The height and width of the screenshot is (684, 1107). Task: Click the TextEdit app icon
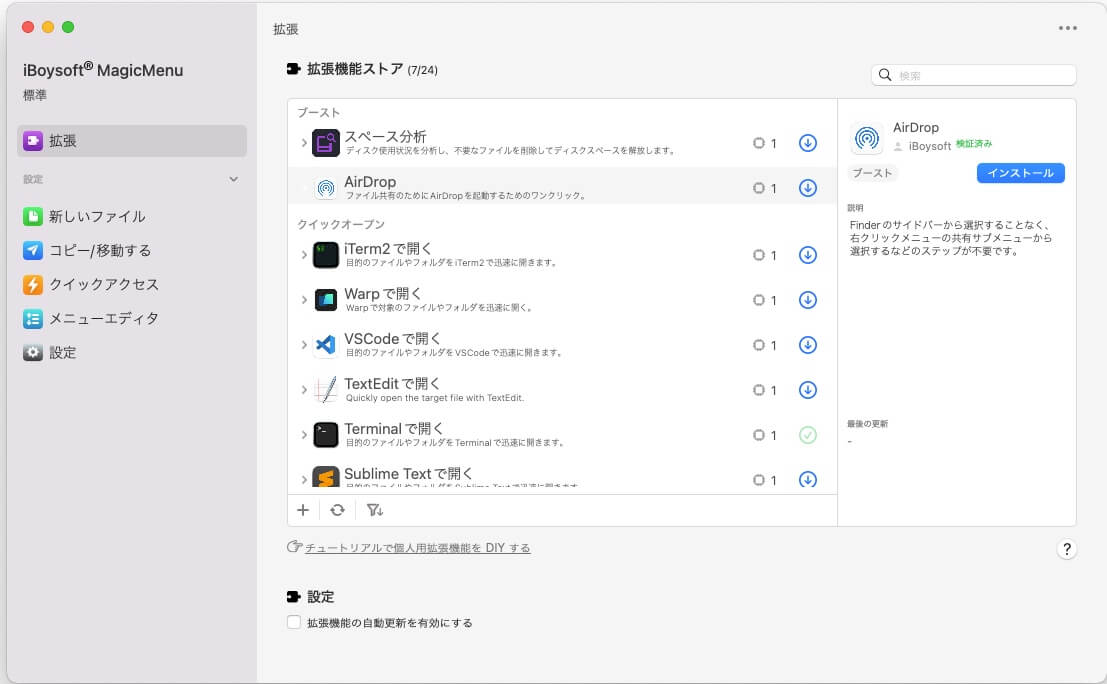(325, 390)
